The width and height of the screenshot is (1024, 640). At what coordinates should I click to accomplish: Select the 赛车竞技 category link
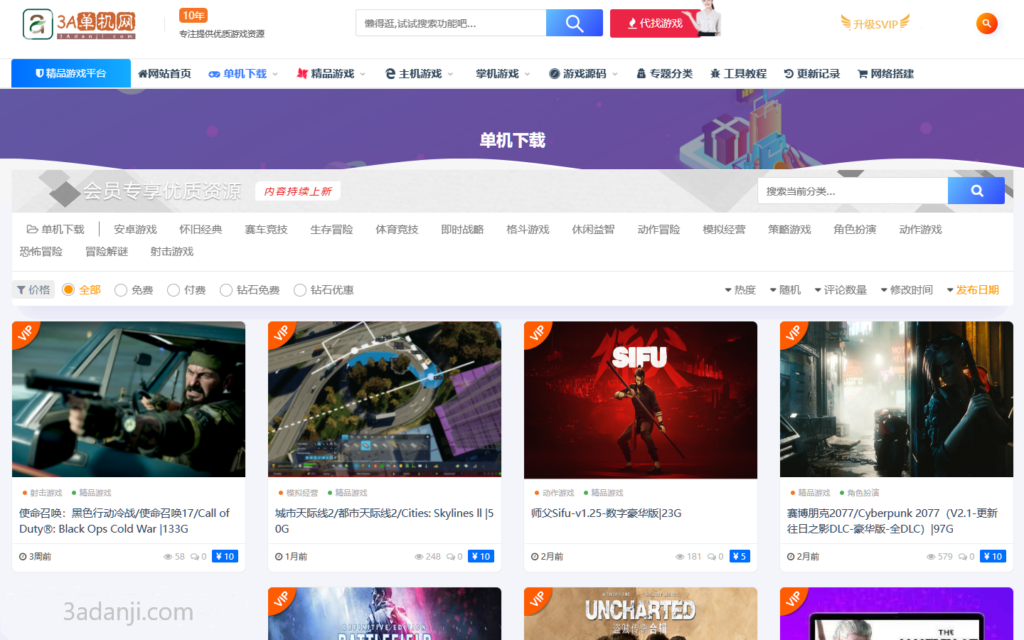(x=266, y=229)
